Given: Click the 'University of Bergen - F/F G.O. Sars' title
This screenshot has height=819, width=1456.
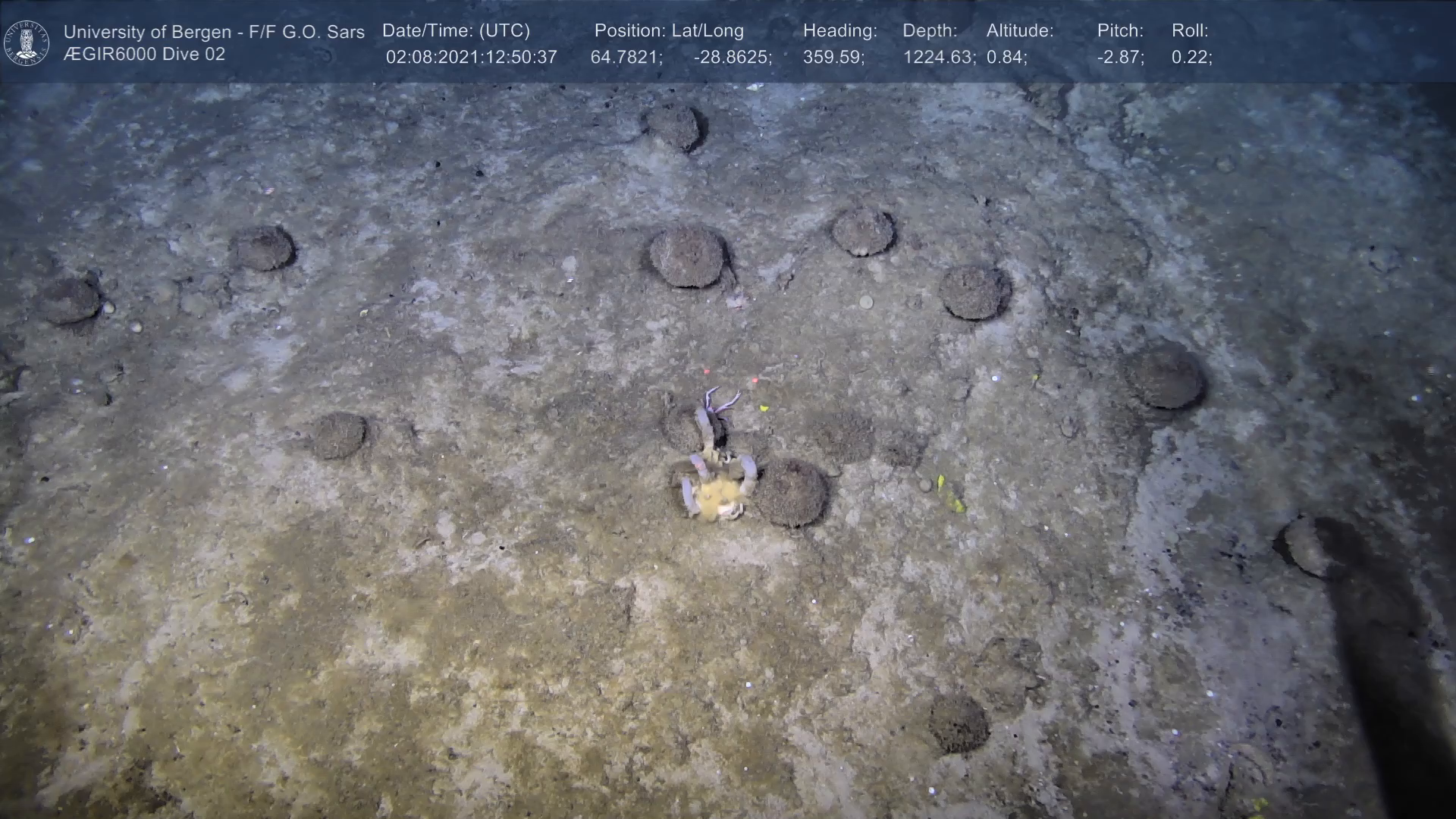Looking at the screenshot, I should (x=214, y=32).
